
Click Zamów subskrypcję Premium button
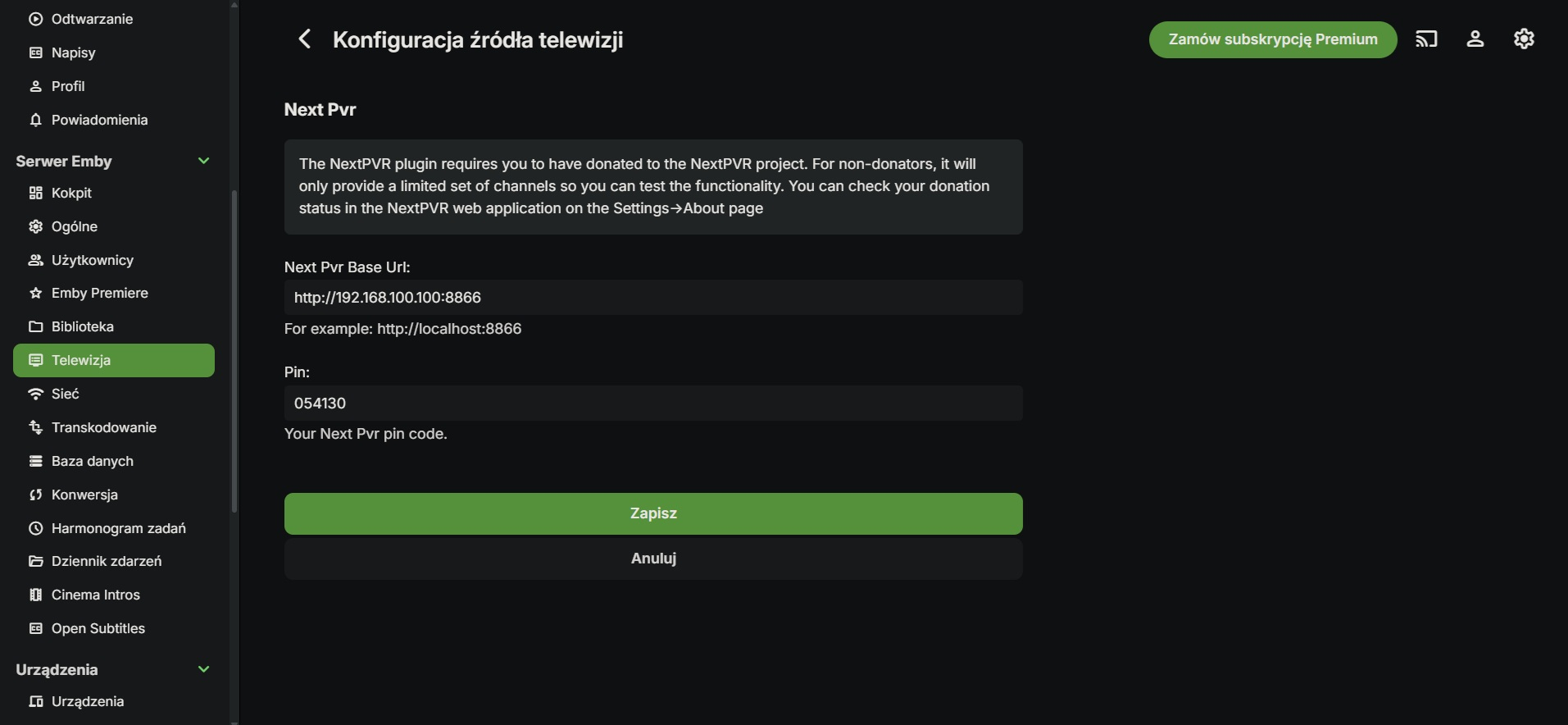1272,39
